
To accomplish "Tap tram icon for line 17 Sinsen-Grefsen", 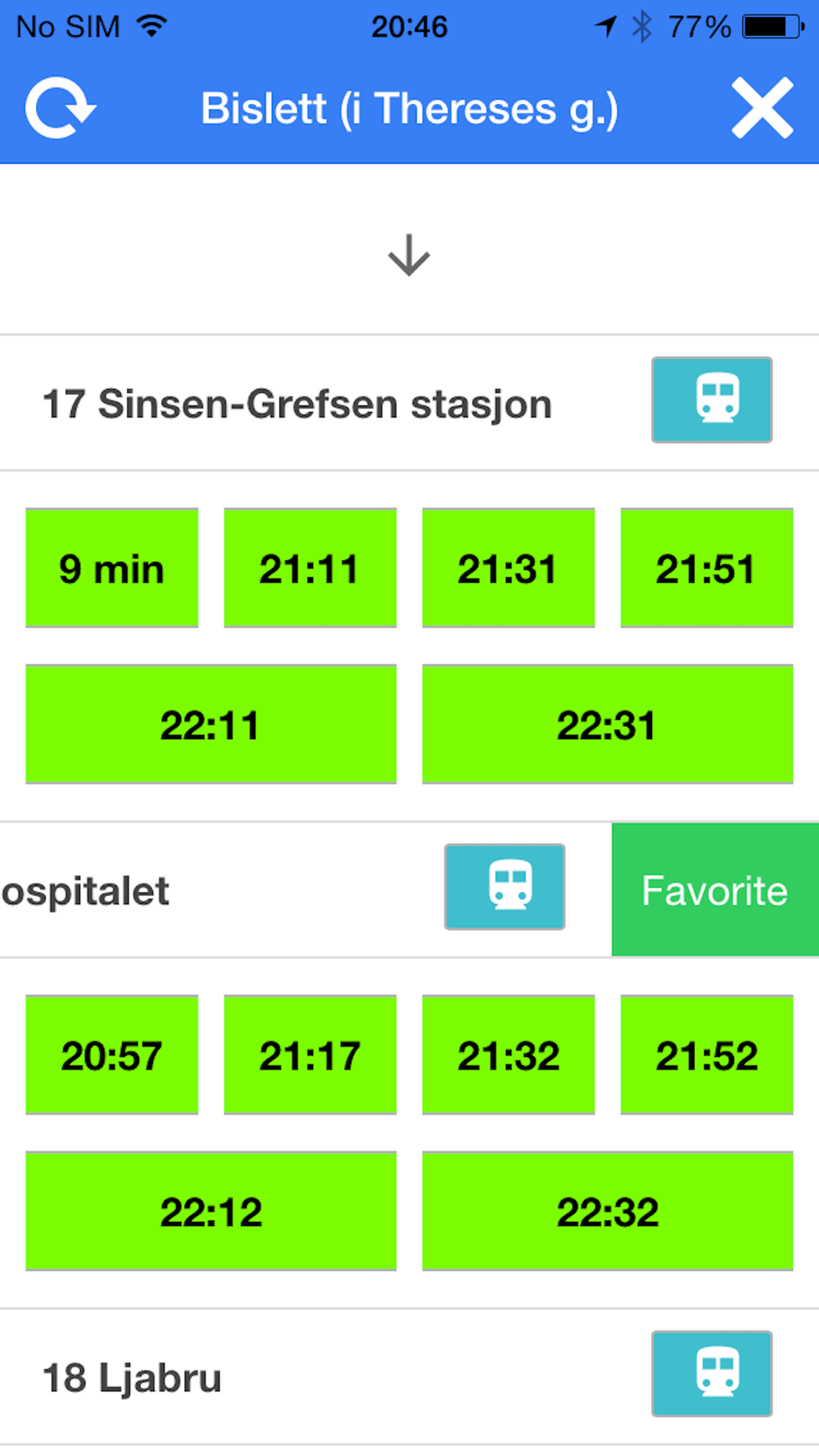I will 711,400.
